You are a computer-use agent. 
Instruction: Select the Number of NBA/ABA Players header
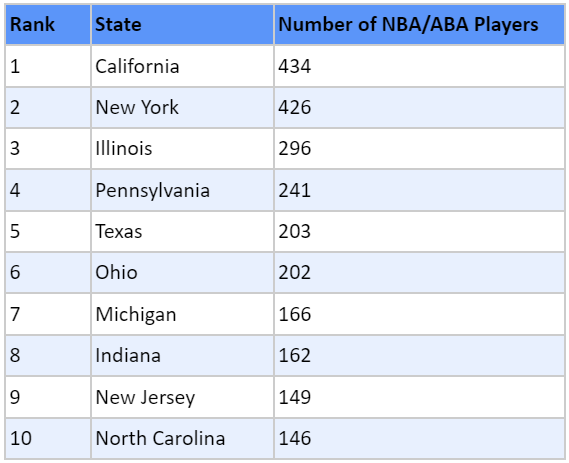(419, 25)
